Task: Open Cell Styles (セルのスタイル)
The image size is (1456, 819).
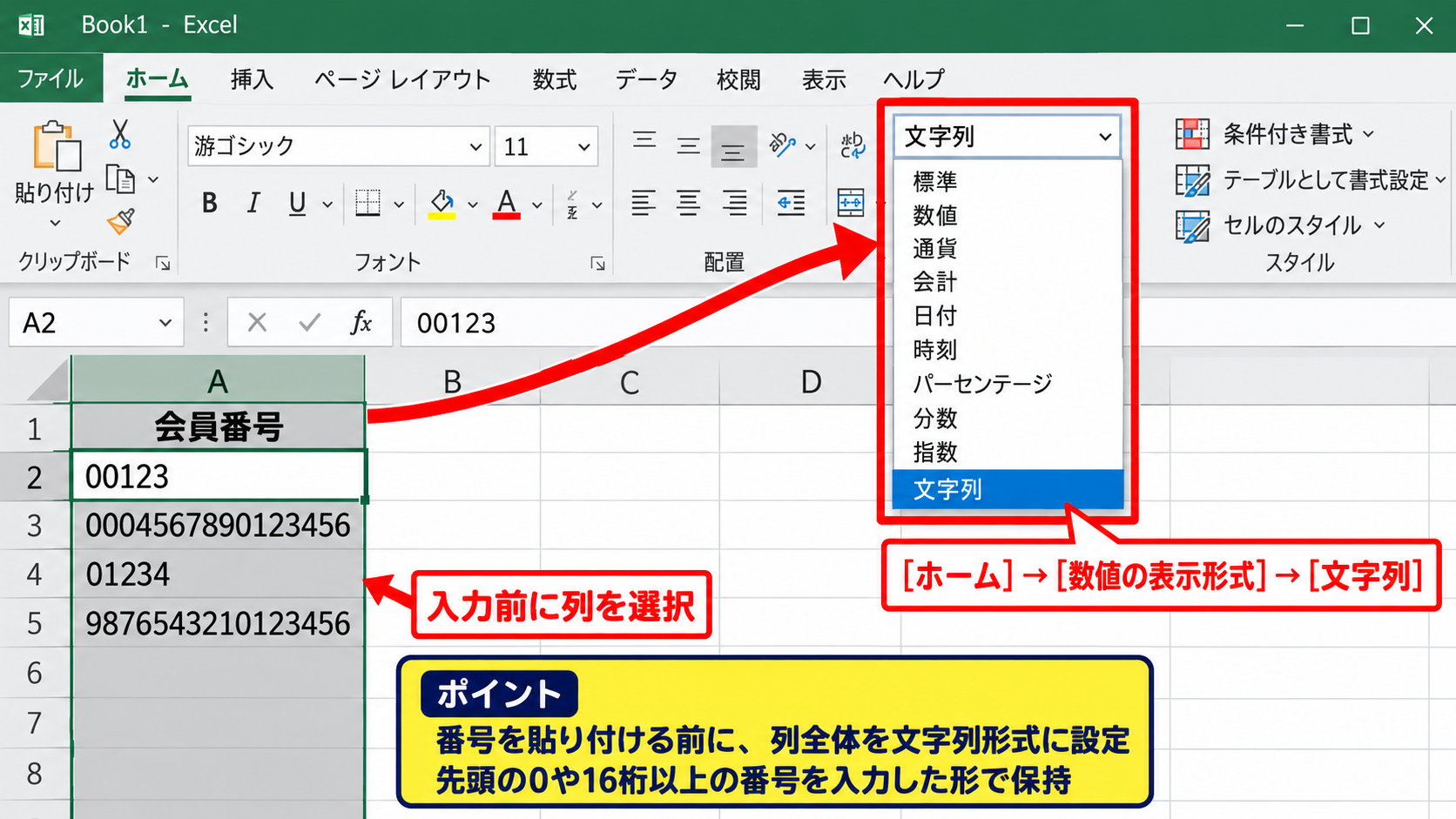Action: pyautogui.click(x=1280, y=225)
